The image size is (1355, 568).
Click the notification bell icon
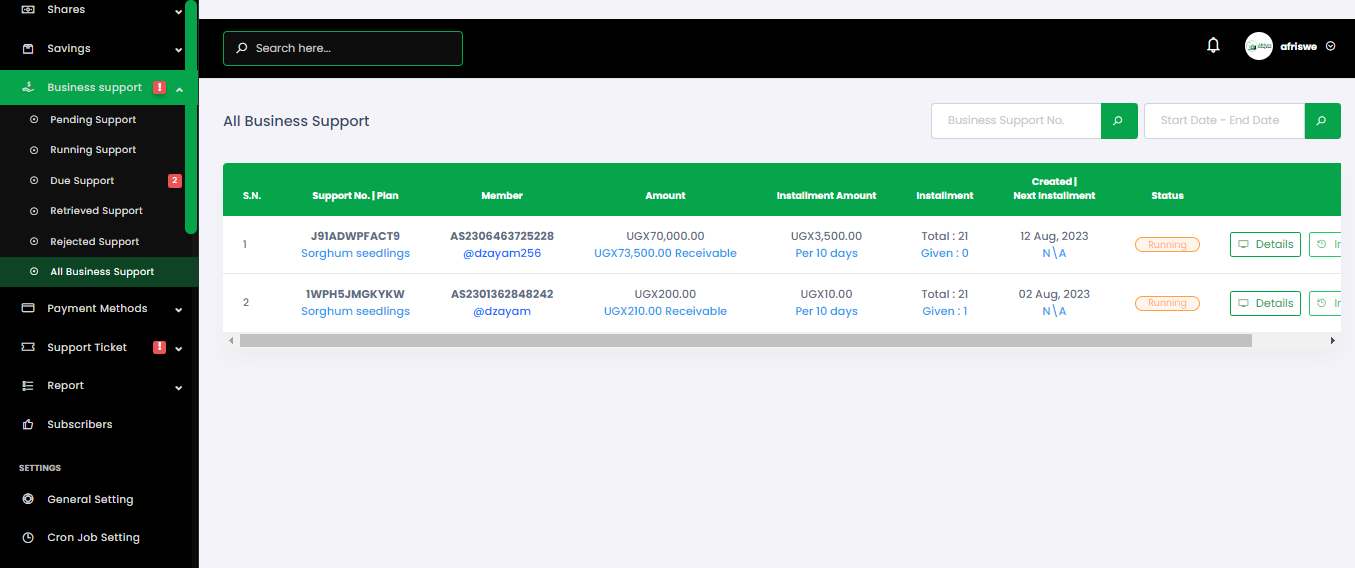point(1213,45)
